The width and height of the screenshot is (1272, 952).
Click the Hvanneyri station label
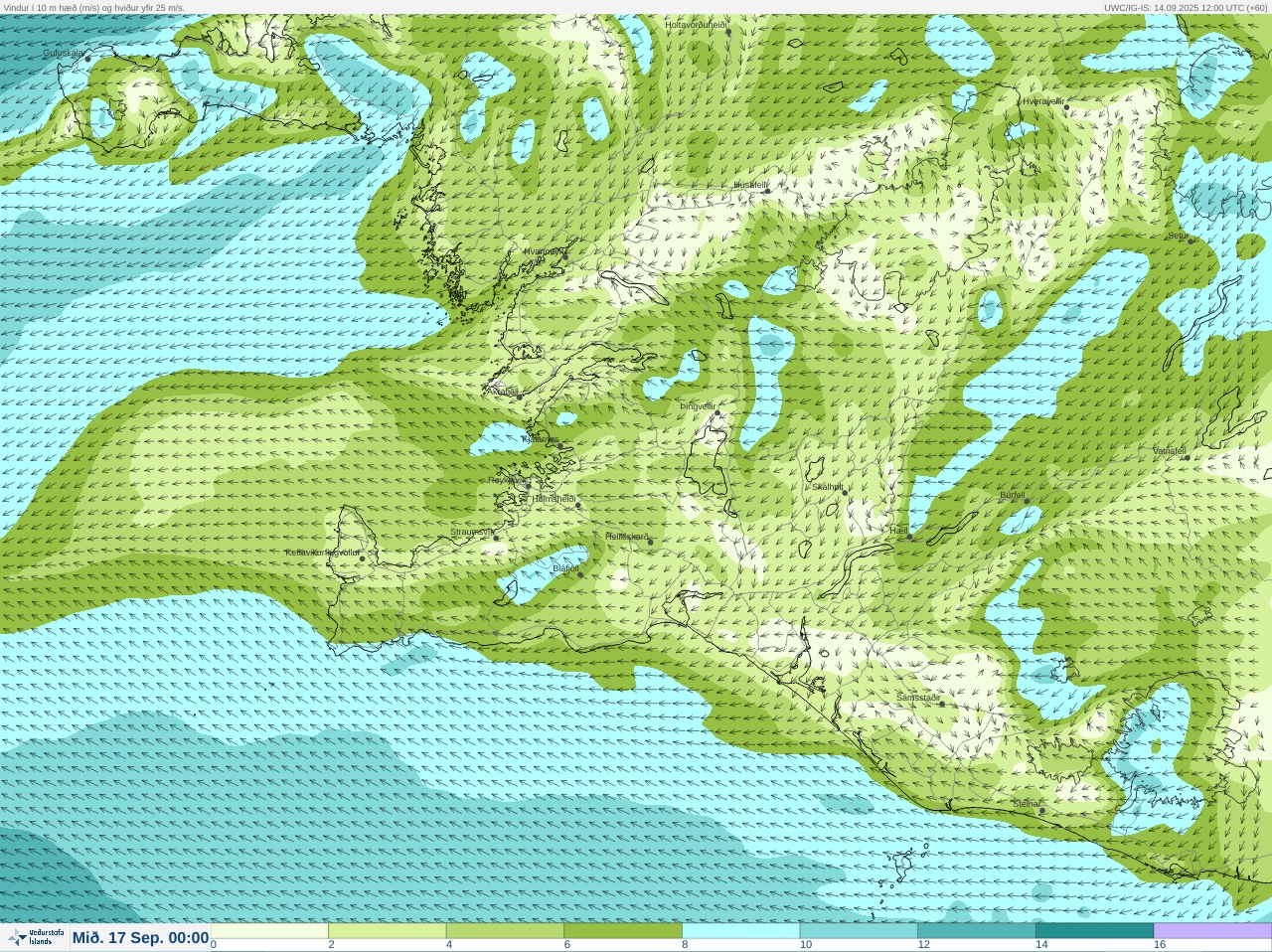pos(545,251)
